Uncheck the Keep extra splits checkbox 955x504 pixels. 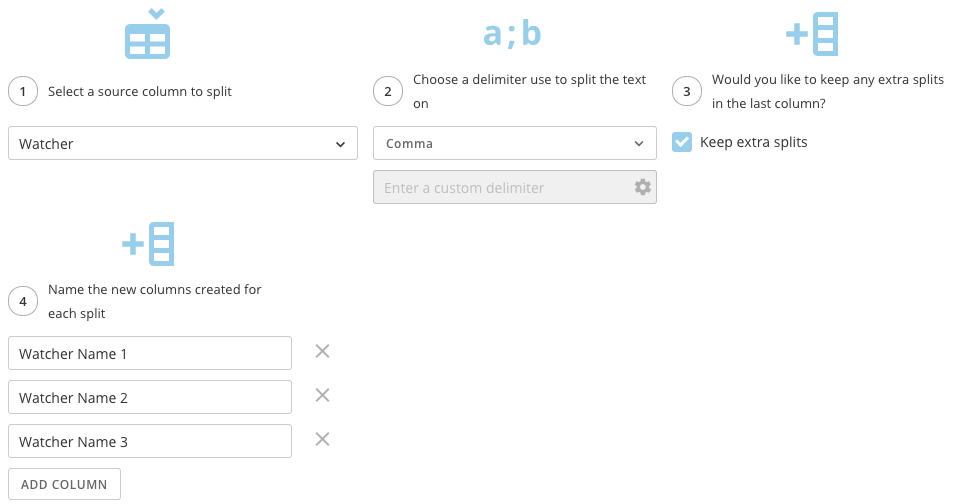[x=682, y=142]
